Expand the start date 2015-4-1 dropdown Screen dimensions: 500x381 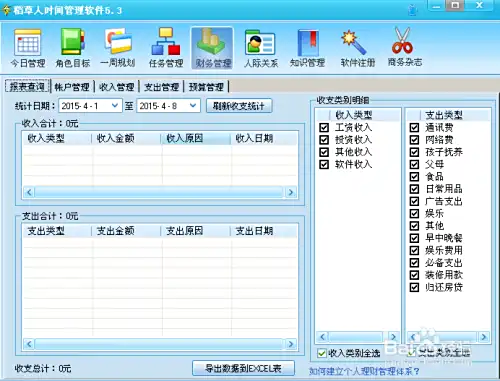(x=115, y=106)
